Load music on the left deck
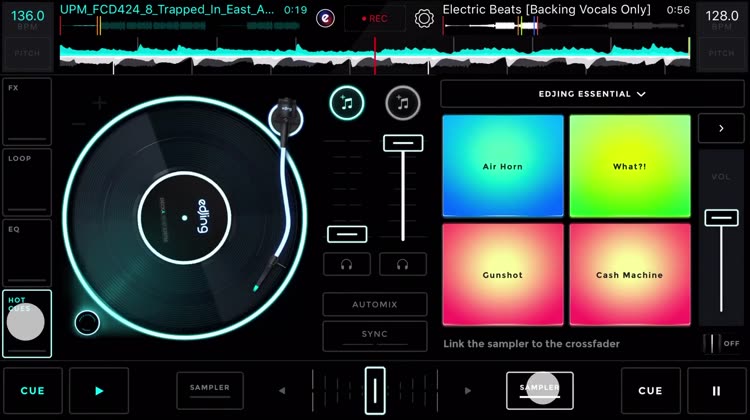 pos(347,103)
